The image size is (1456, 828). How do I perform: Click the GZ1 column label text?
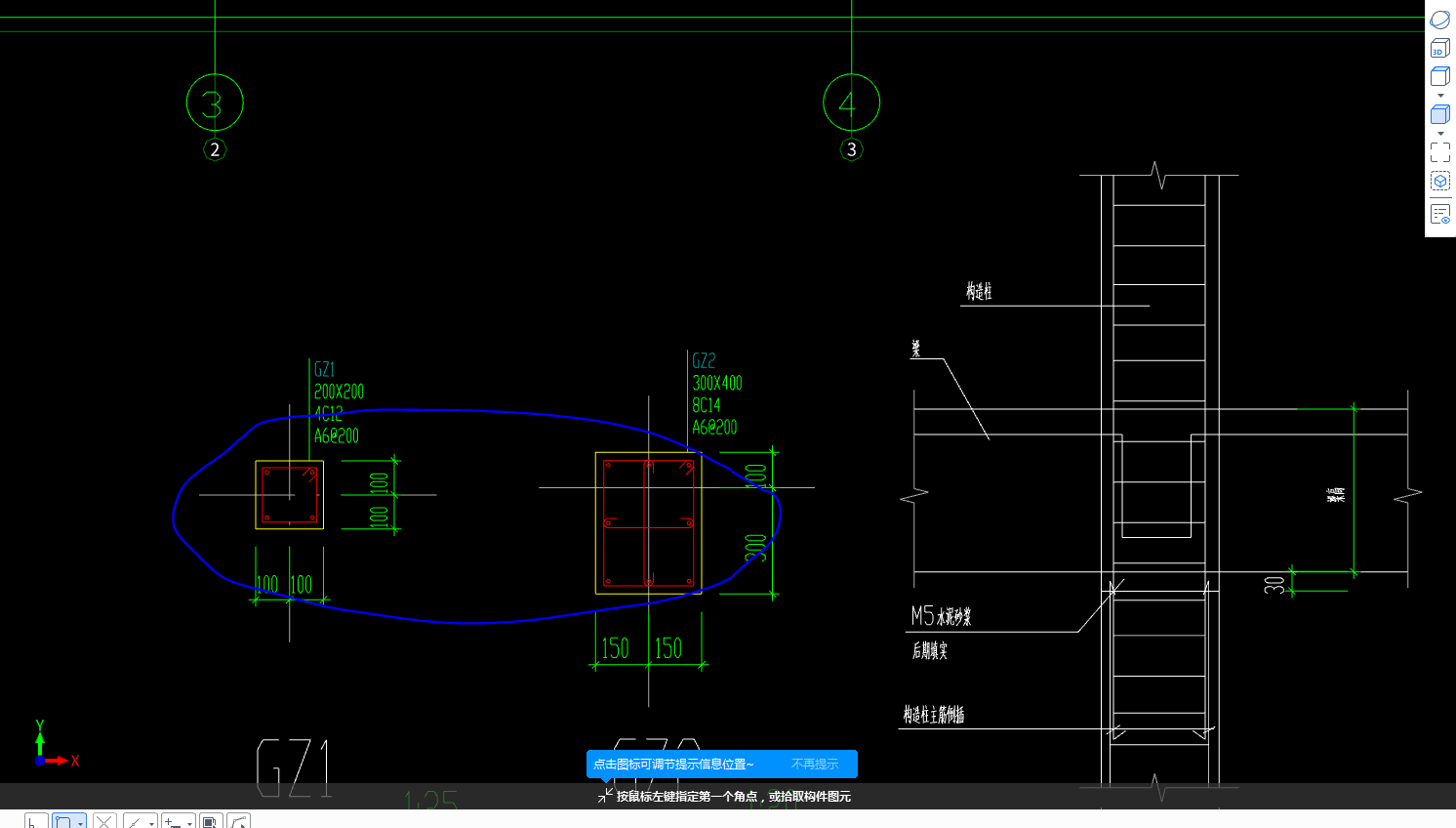(324, 369)
